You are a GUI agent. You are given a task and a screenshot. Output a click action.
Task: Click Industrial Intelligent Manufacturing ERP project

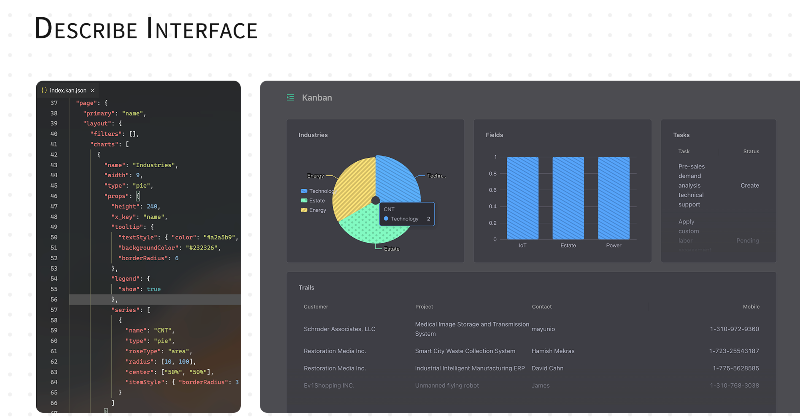tap(469, 368)
